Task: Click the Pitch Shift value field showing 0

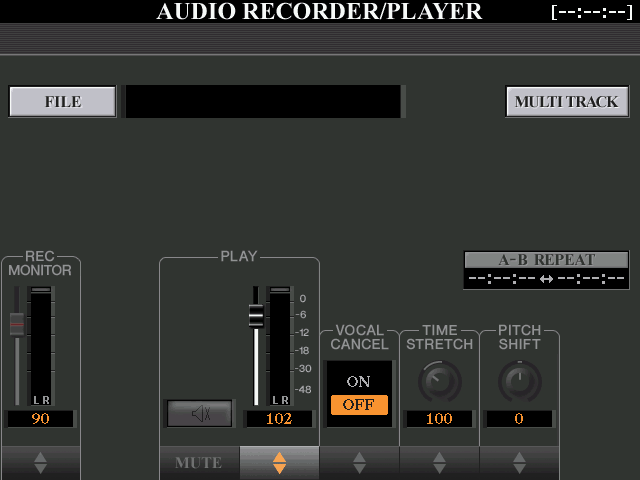Action: coord(519,419)
